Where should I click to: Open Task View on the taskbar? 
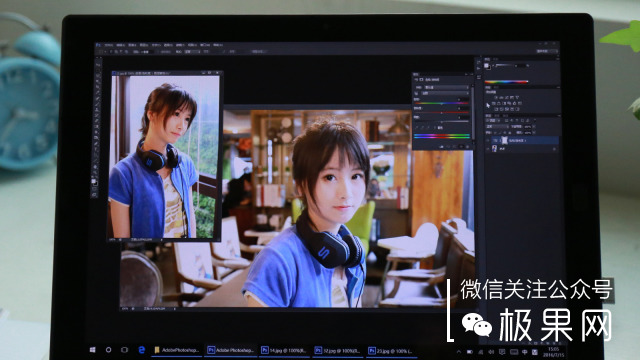click(124, 350)
